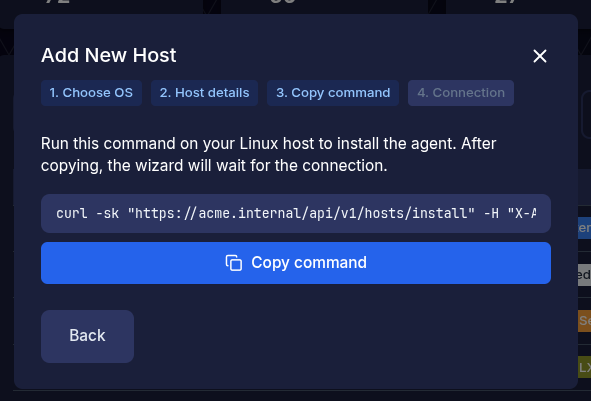Screen dimensions: 591x401
Task: Select the orange Se badge at the edge
Action: point(585,321)
